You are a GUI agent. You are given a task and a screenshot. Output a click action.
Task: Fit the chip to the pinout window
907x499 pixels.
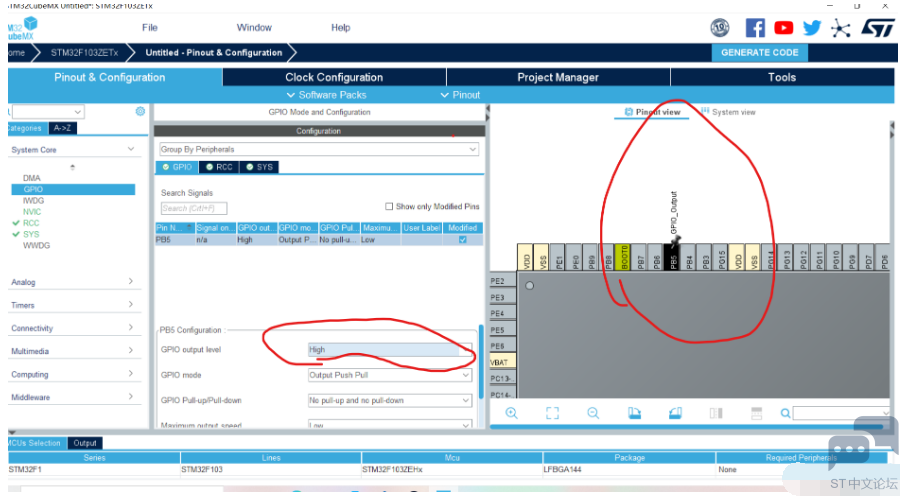pos(552,413)
